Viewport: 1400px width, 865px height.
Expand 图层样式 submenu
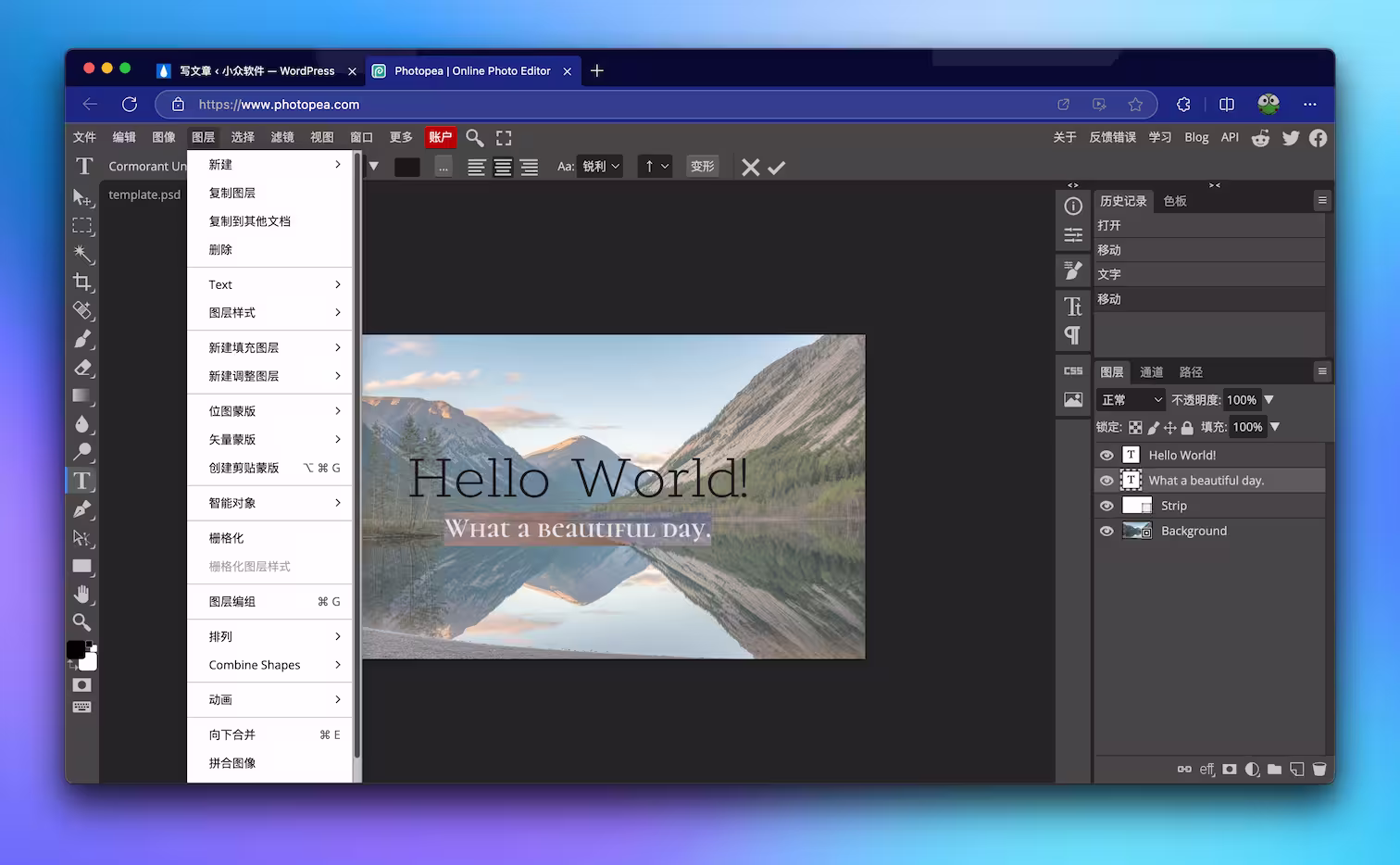[x=270, y=313]
